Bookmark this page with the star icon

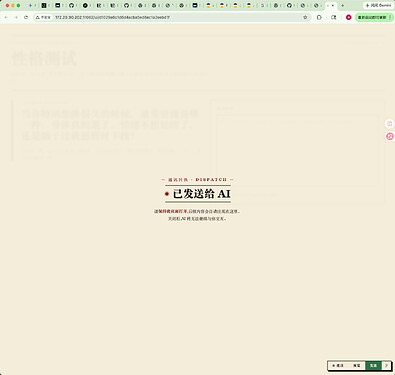click(x=305, y=17)
